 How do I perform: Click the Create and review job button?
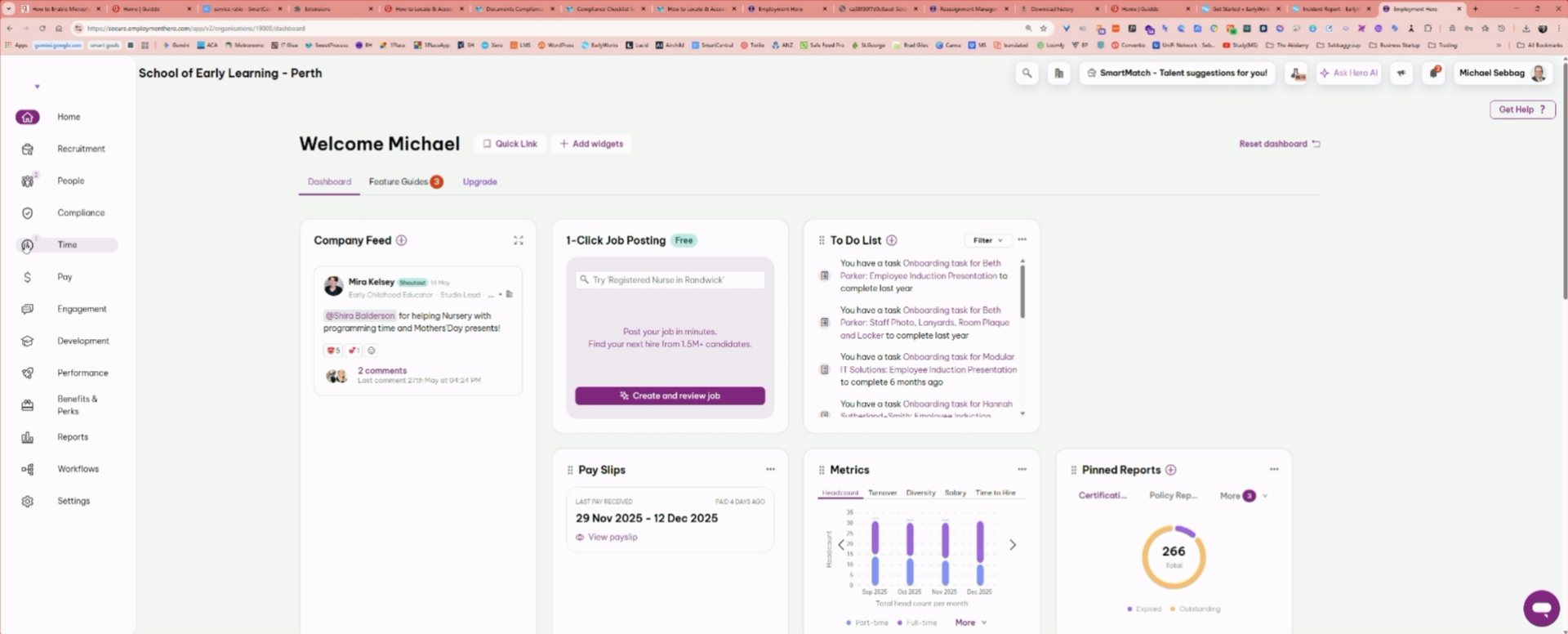(670, 396)
